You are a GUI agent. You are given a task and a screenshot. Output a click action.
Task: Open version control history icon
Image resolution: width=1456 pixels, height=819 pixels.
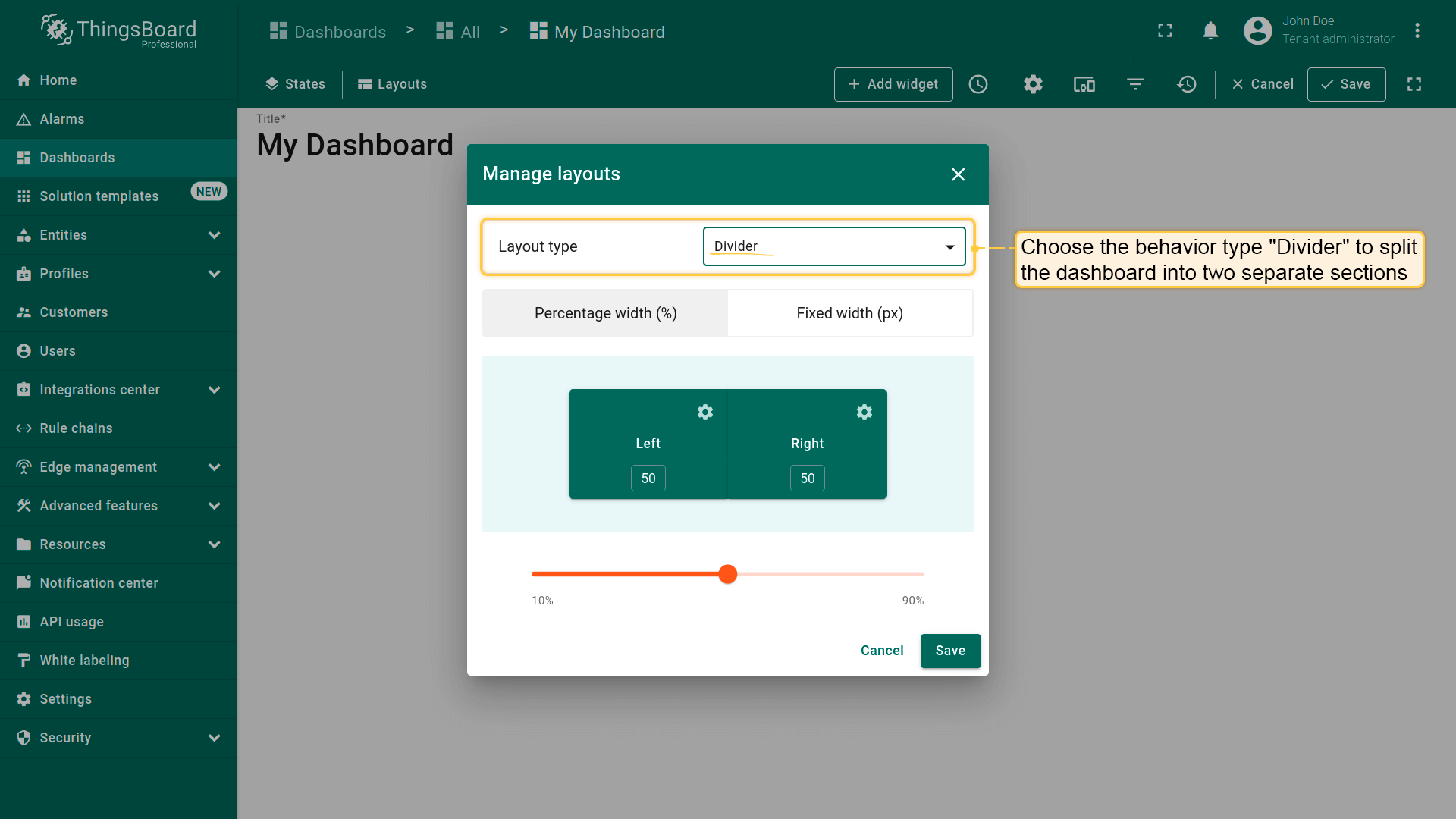click(x=1187, y=84)
